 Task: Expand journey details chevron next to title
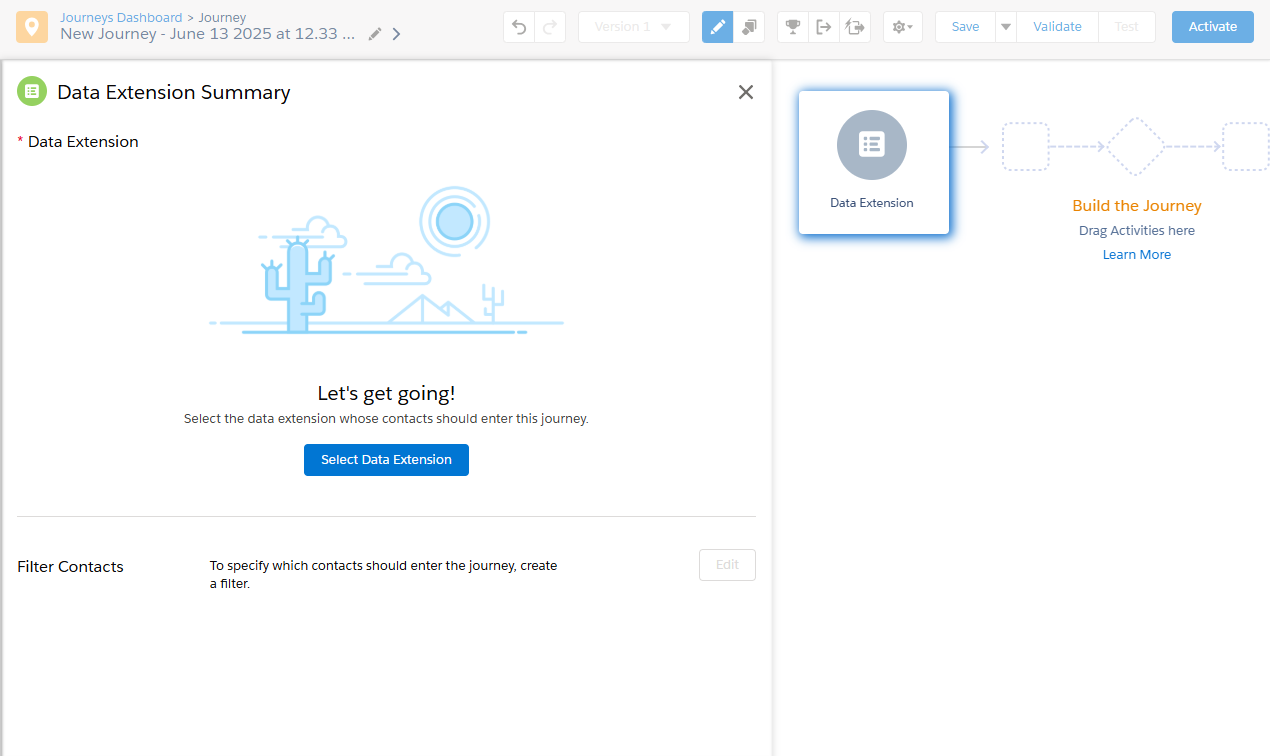397,34
